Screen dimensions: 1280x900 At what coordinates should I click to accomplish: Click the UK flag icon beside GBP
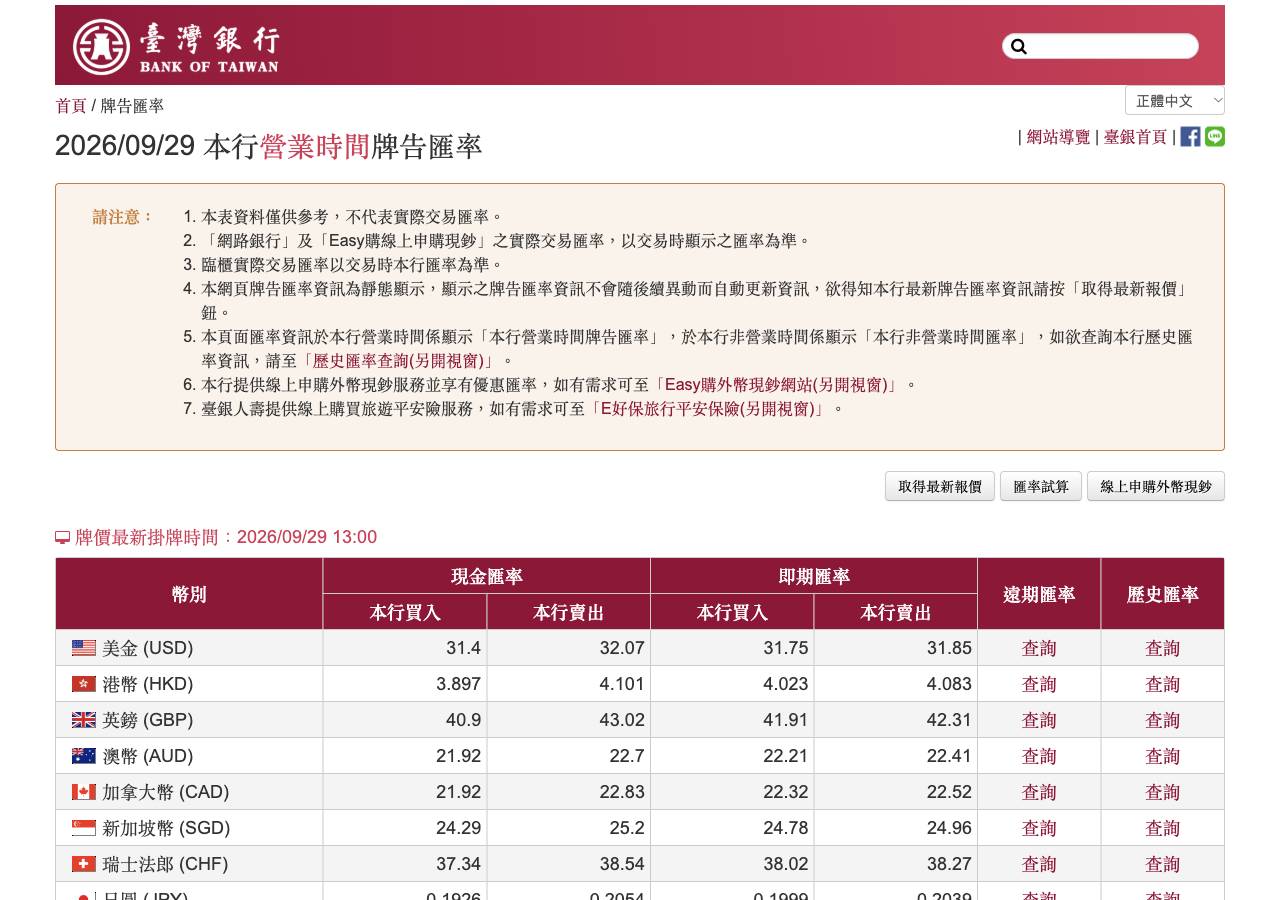click(x=84, y=720)
